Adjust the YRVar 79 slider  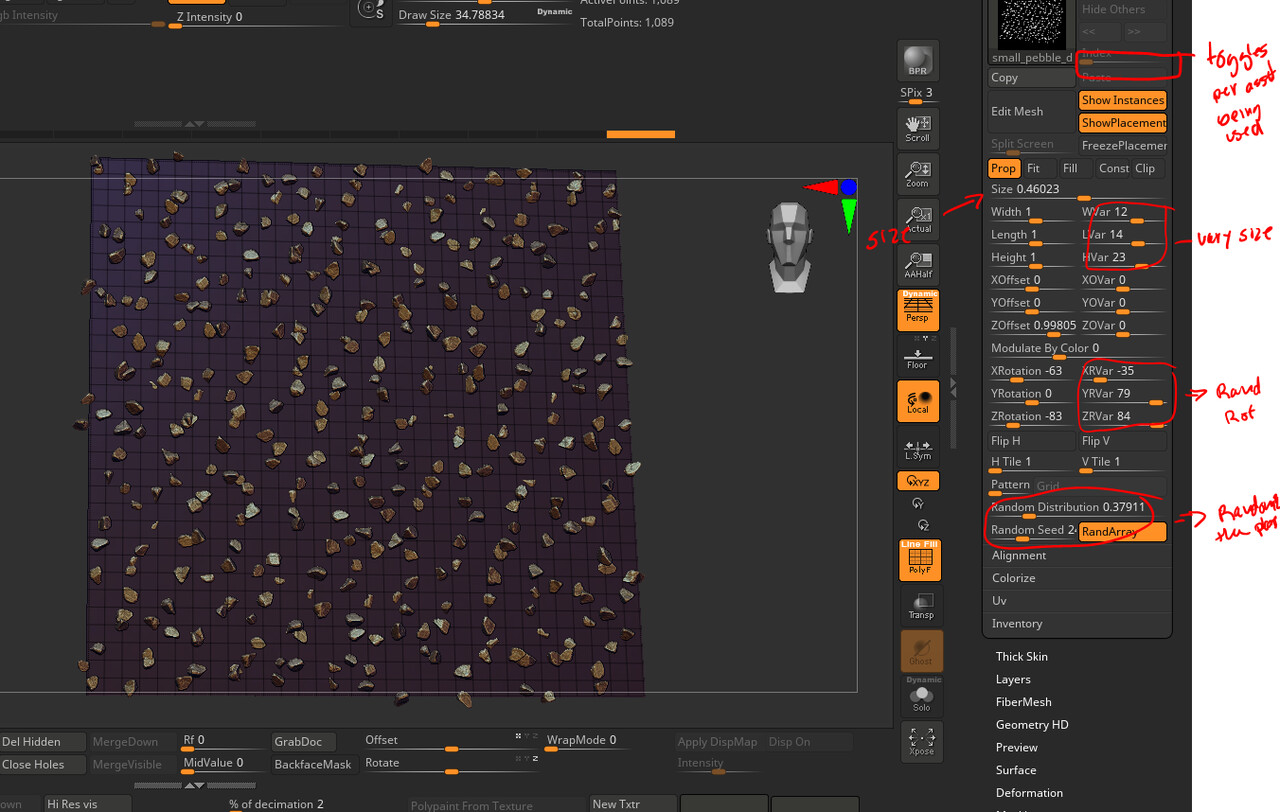[1123, 394]
